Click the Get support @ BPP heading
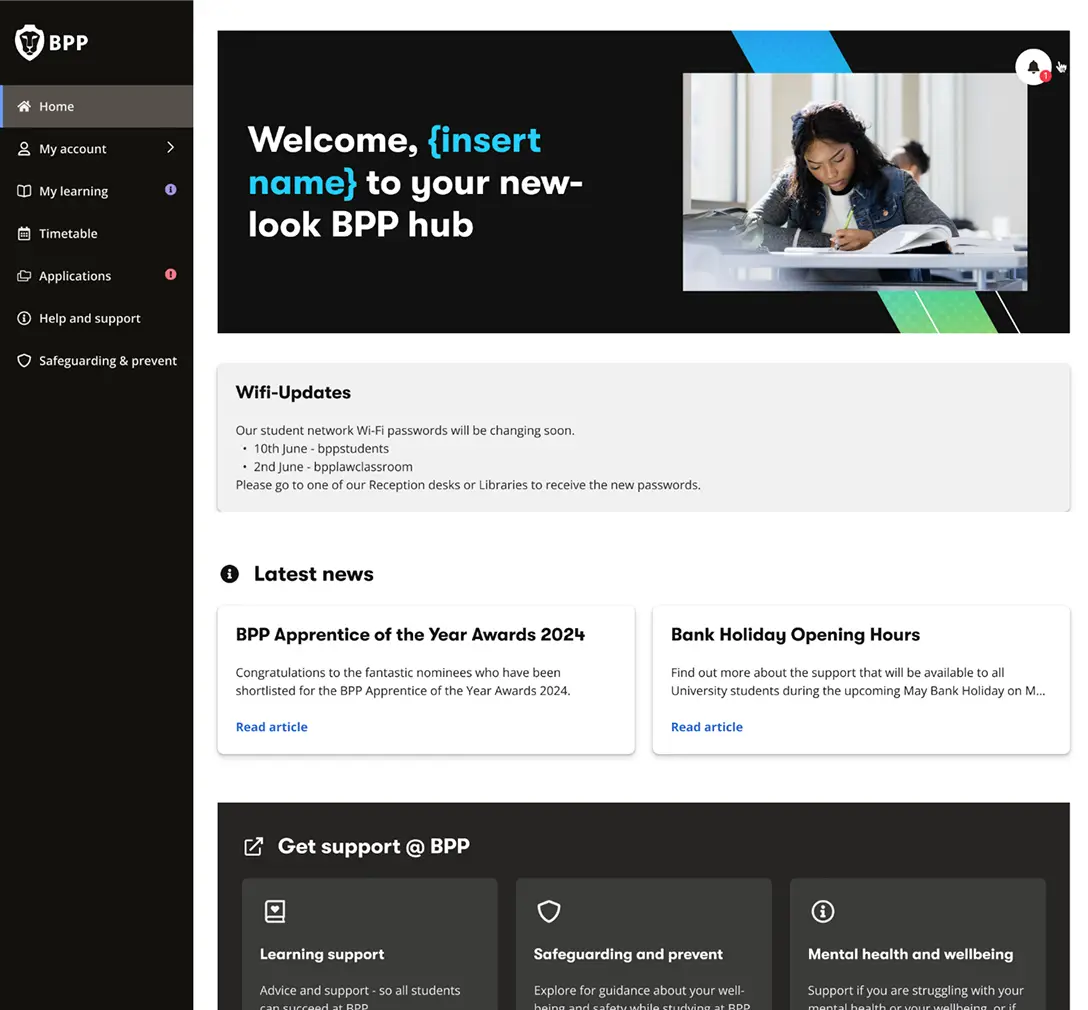1088x1010 pixels. [373, 846]
